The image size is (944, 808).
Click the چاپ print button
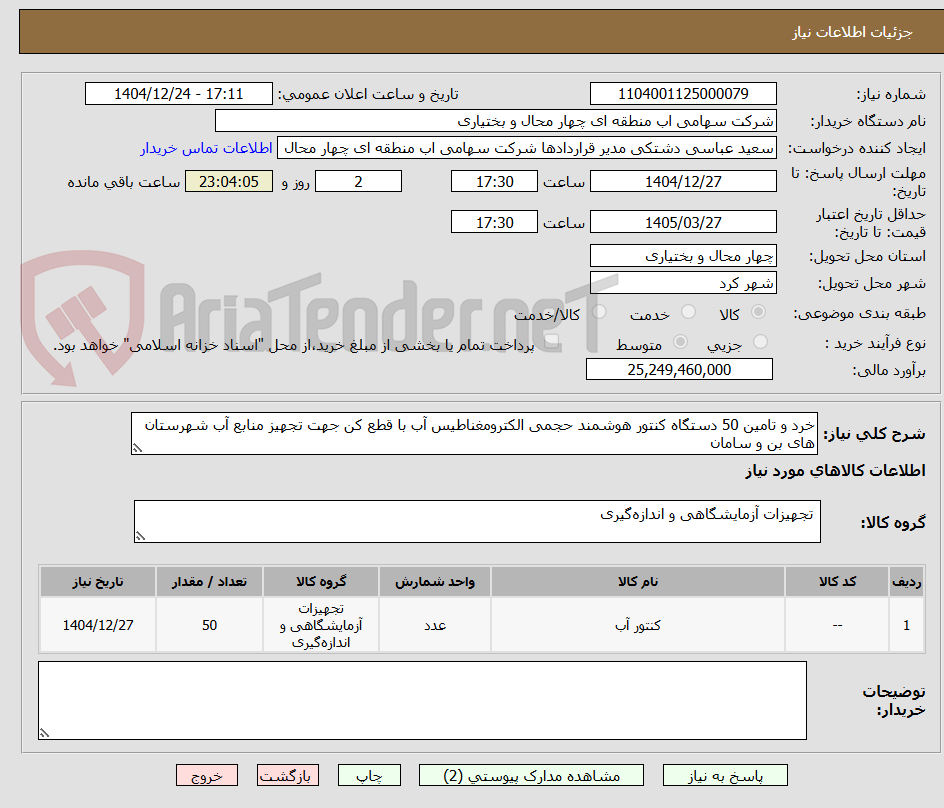pyautogui.click(x=369, y=775)
